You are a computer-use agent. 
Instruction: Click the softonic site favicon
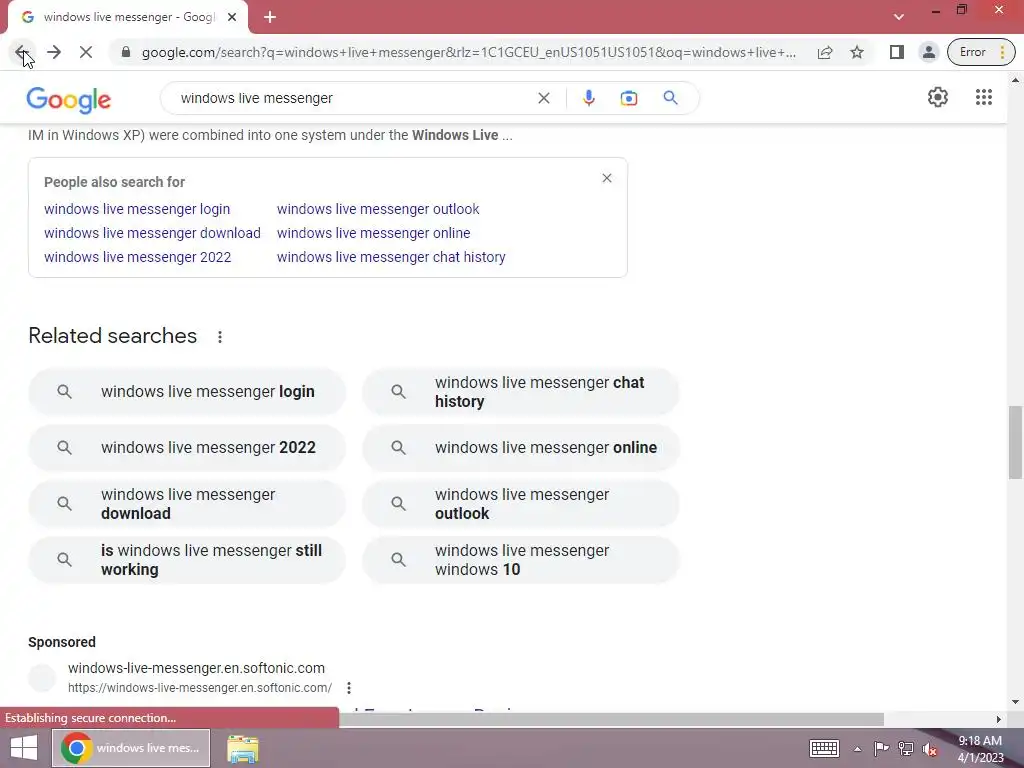(x=42, y=678)
